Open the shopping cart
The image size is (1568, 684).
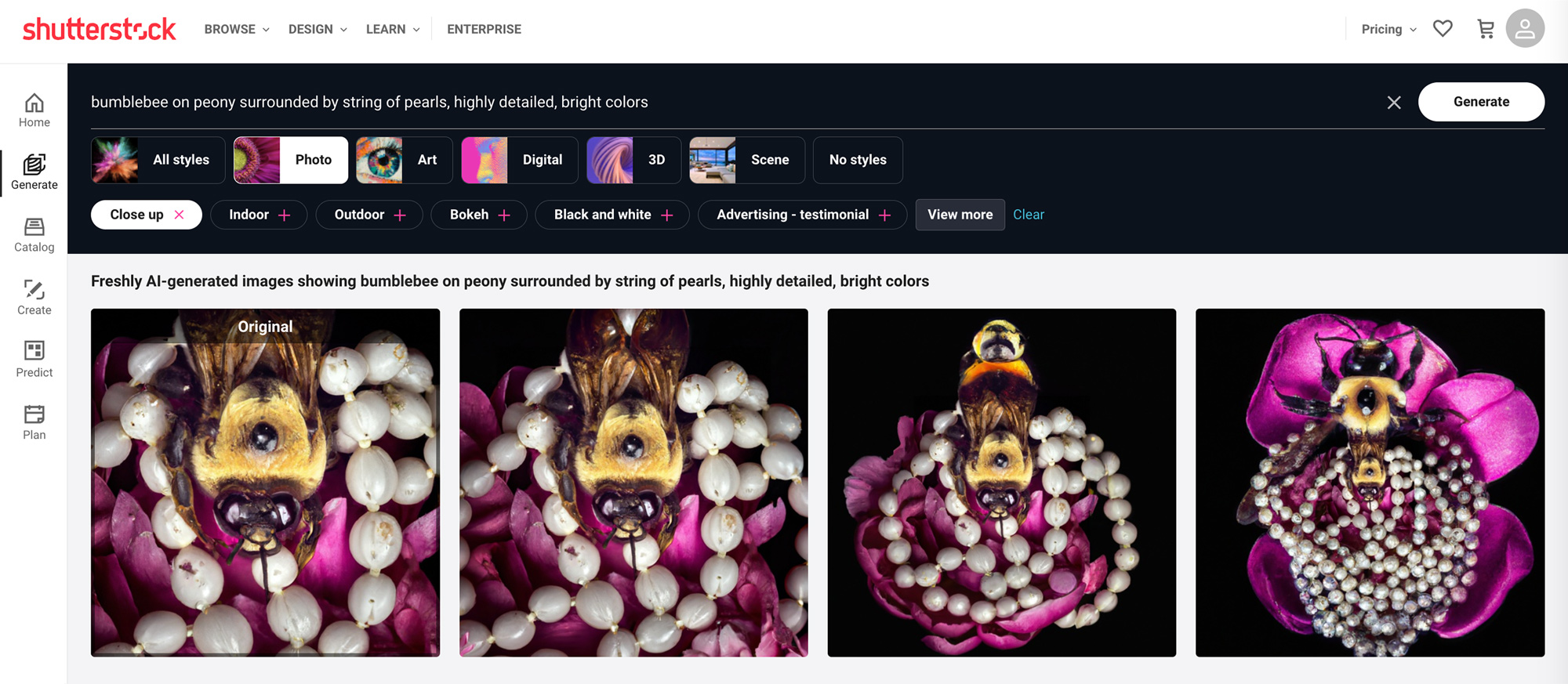click(1485, 29)
